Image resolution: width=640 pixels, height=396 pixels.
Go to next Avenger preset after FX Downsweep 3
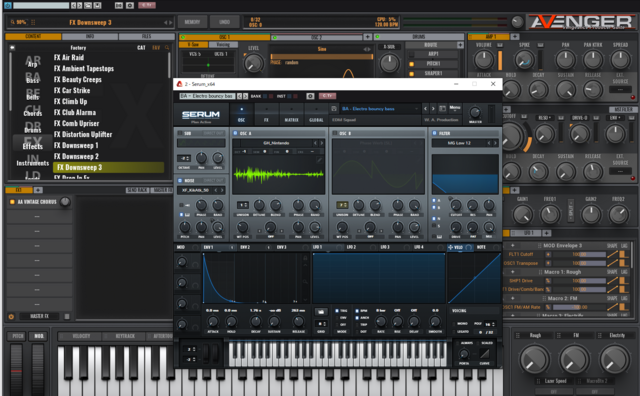tap(171, 22)
